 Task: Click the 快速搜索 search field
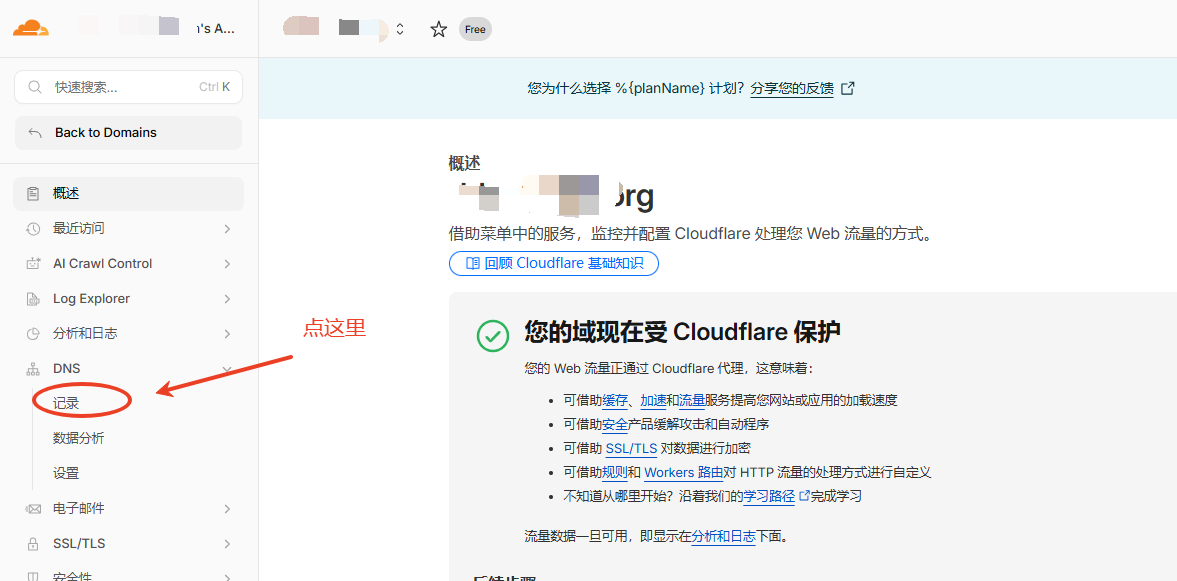pyautogui.click(x=128, y=87)
